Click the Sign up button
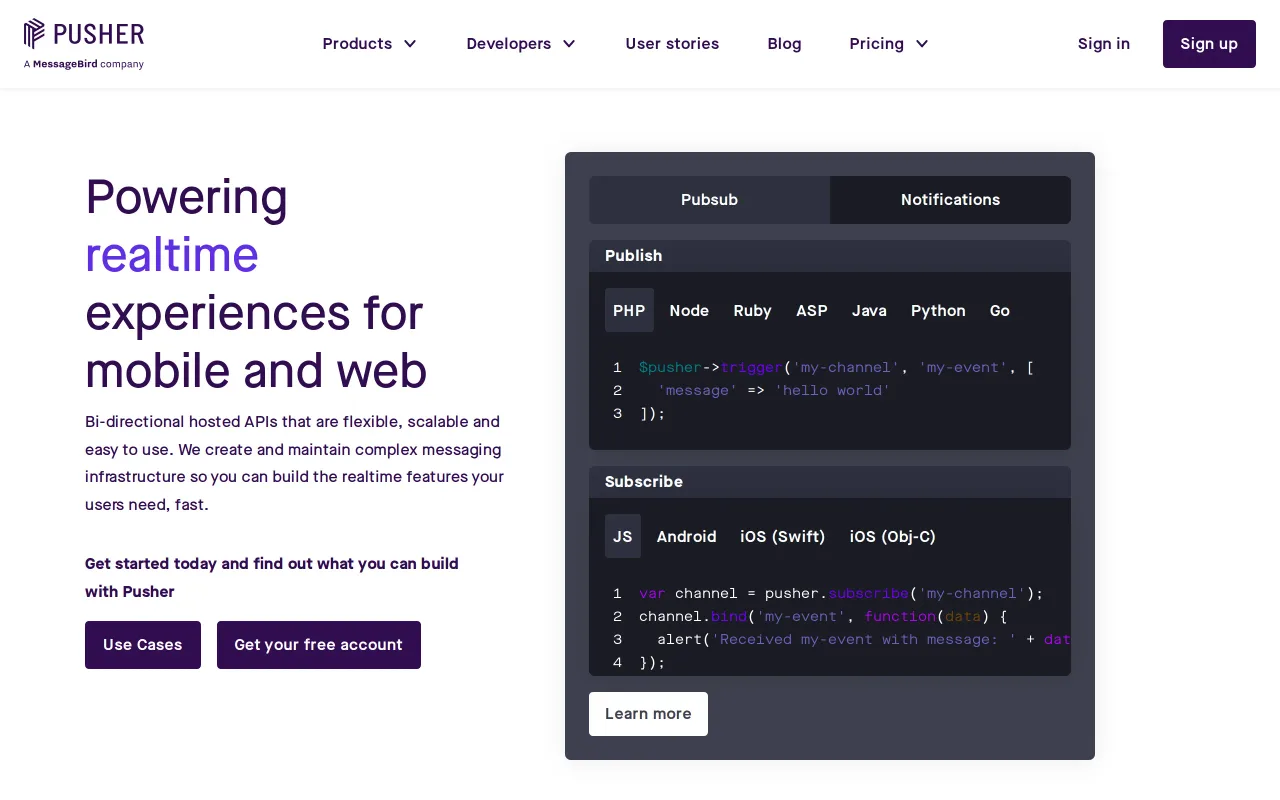Viewport: 1280px width, 800px height. point(1209,44)
